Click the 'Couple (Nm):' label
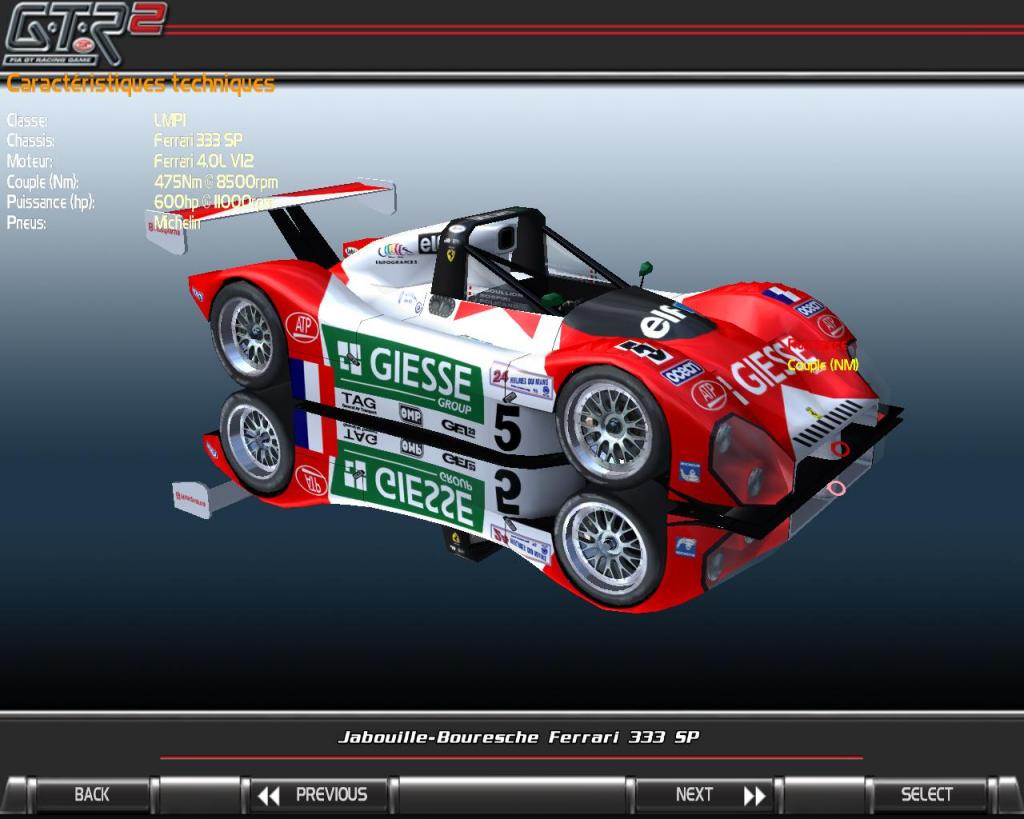The image size is (1024, 819). 42,182
